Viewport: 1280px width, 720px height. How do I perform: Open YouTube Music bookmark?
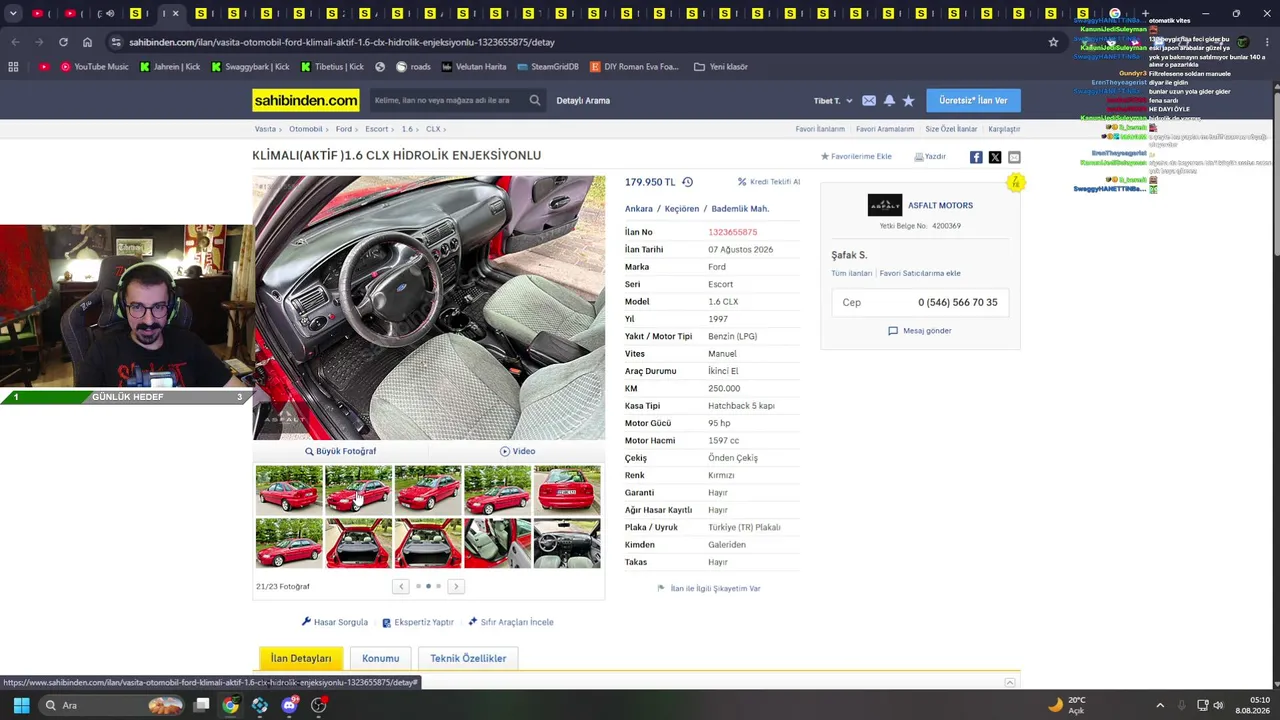point(94,67)
